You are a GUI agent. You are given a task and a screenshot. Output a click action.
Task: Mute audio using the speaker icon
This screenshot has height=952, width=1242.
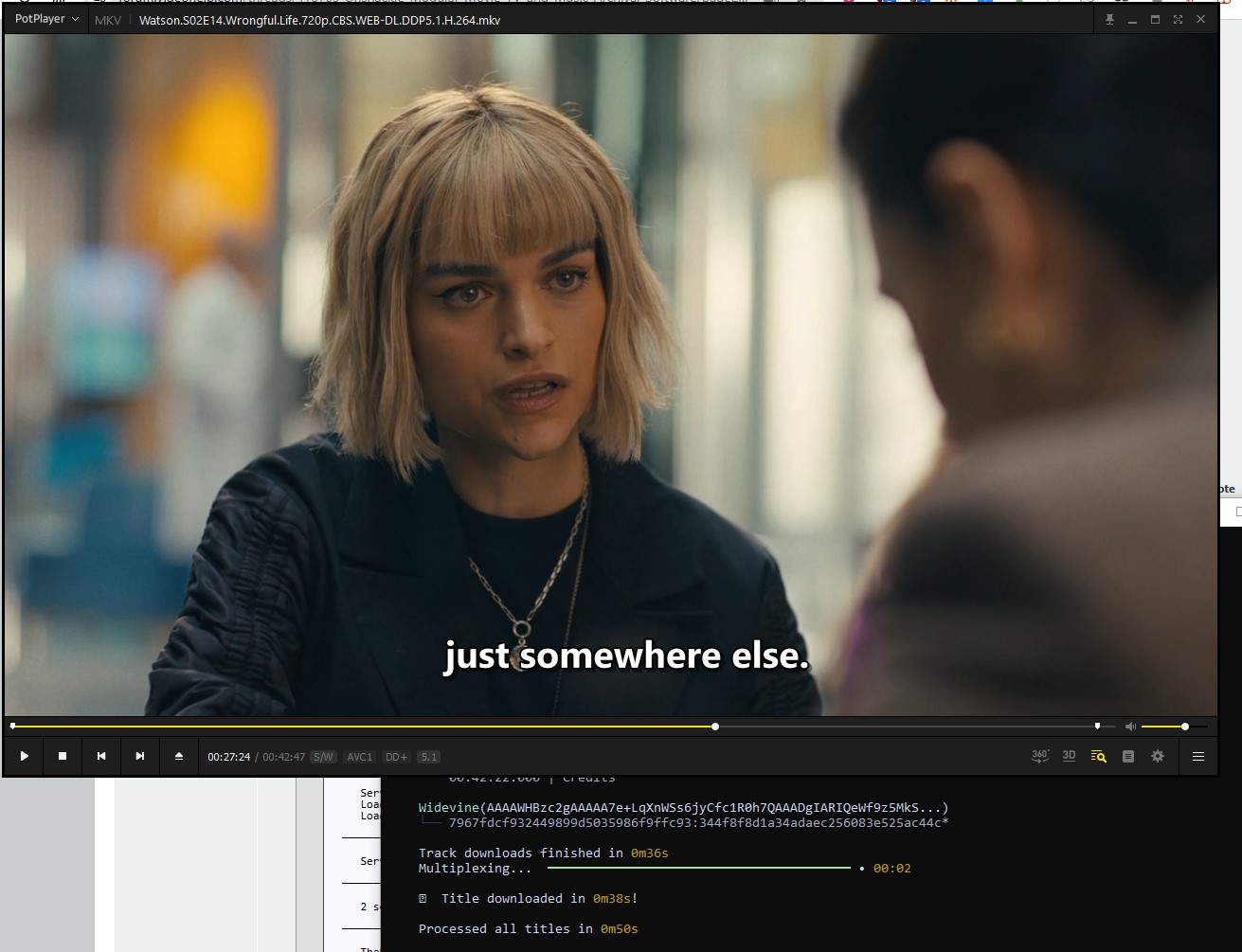point(1130,727)
